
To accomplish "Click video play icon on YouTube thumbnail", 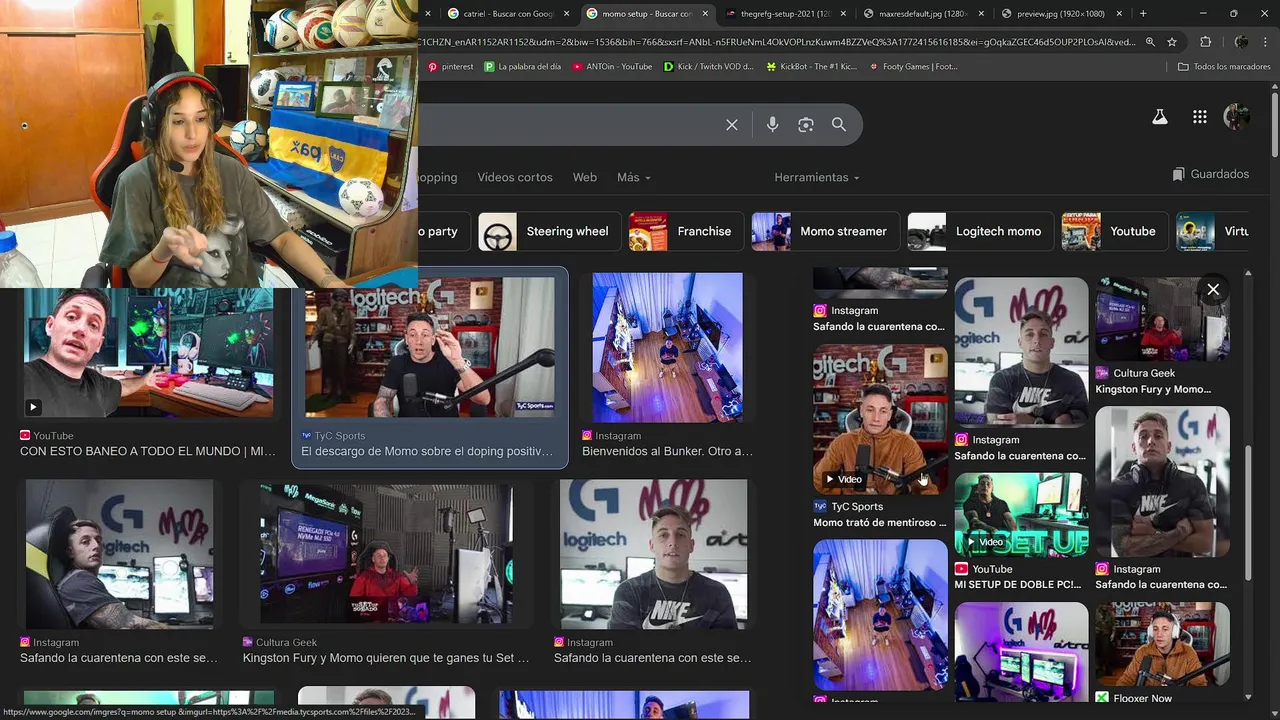I will 32,407.
